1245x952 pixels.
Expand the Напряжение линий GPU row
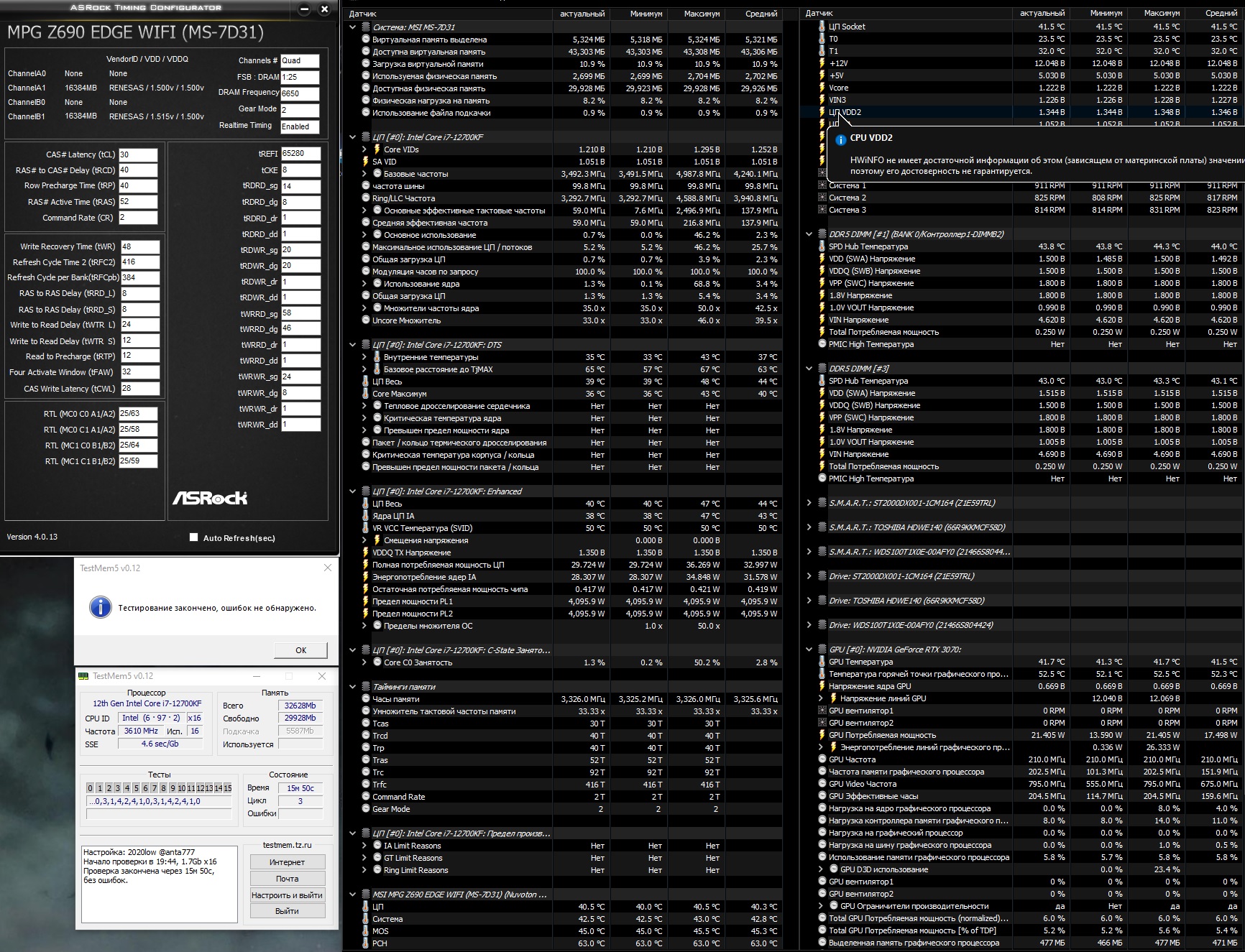pyautogui.click(x=822, y=698)
